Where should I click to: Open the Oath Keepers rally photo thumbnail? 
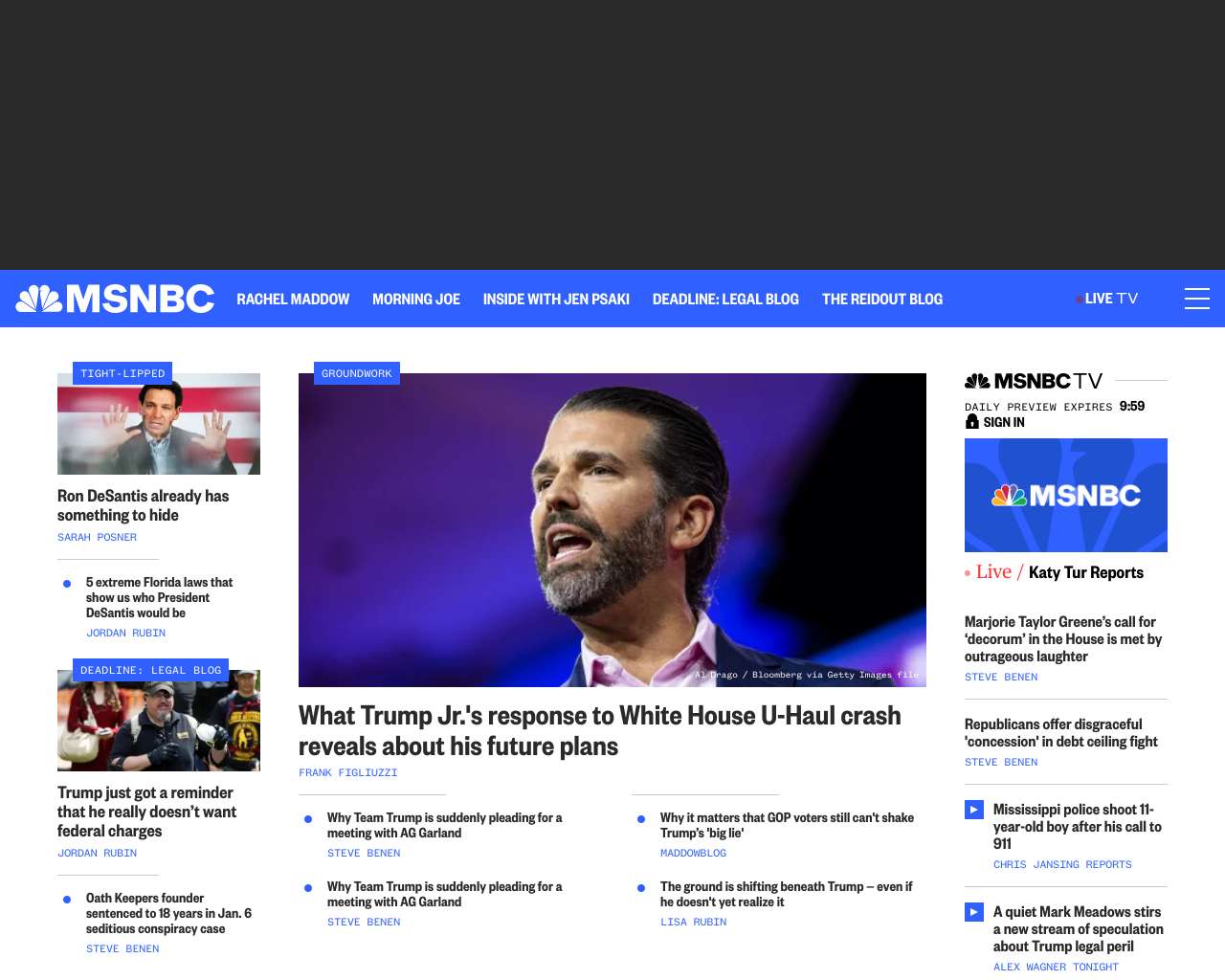click(x=159, y=721)
